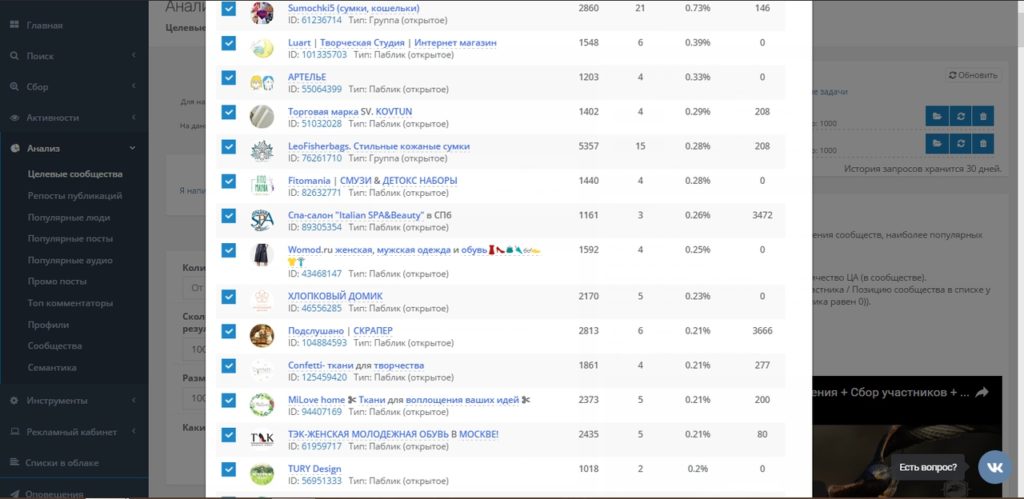This screenshot has height=499, width=1024.
Task: Click refresh icon of second task row
Action: [x=960, y=144]
